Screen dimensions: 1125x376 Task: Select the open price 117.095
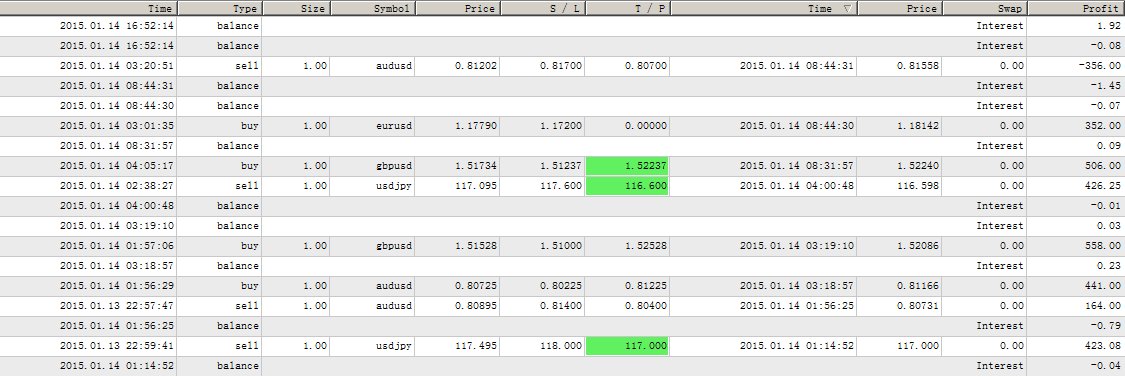click(x=476, y=186)
